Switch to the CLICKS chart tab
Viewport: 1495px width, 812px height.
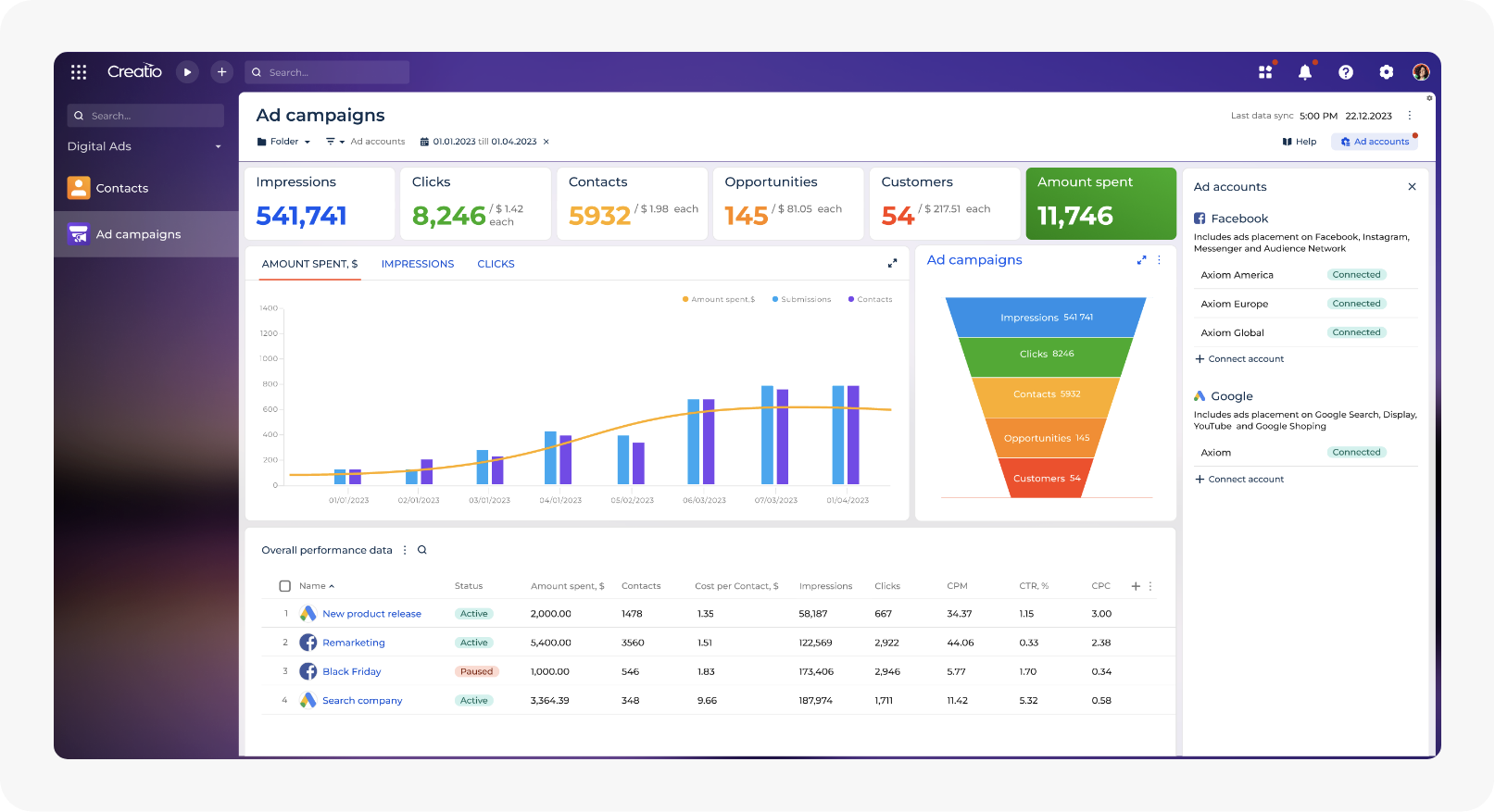point(496,264)
